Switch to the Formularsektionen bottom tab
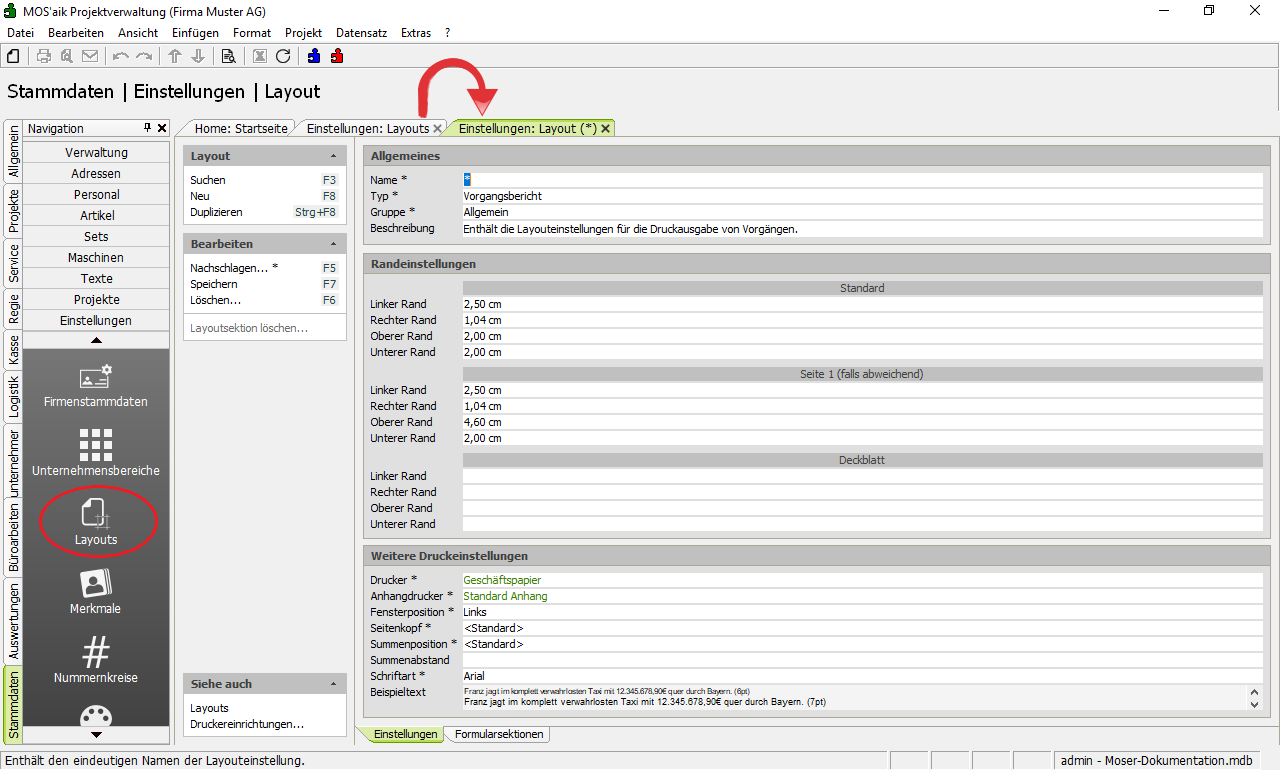Screen dimensions: 1280x770 [499, 734]
